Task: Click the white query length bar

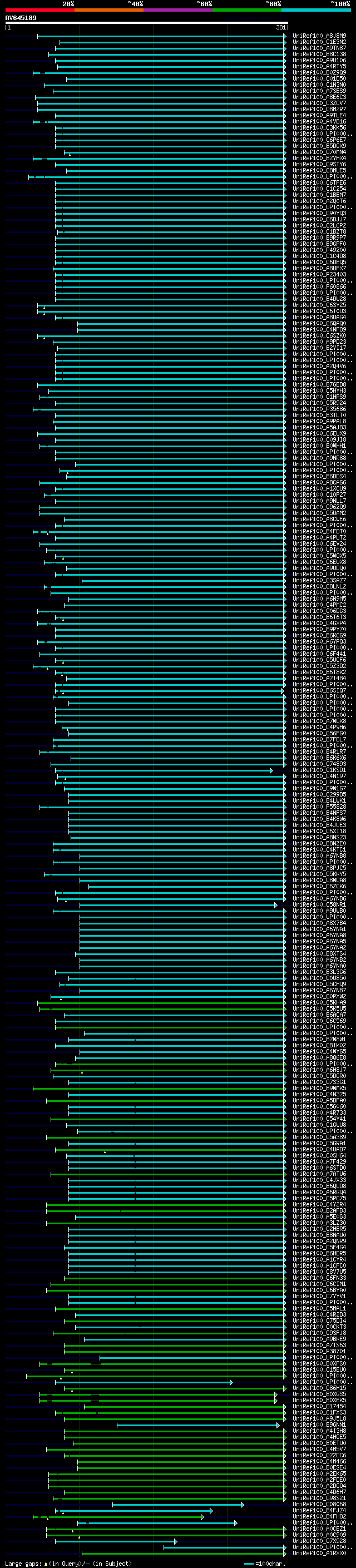Action: 147,23
